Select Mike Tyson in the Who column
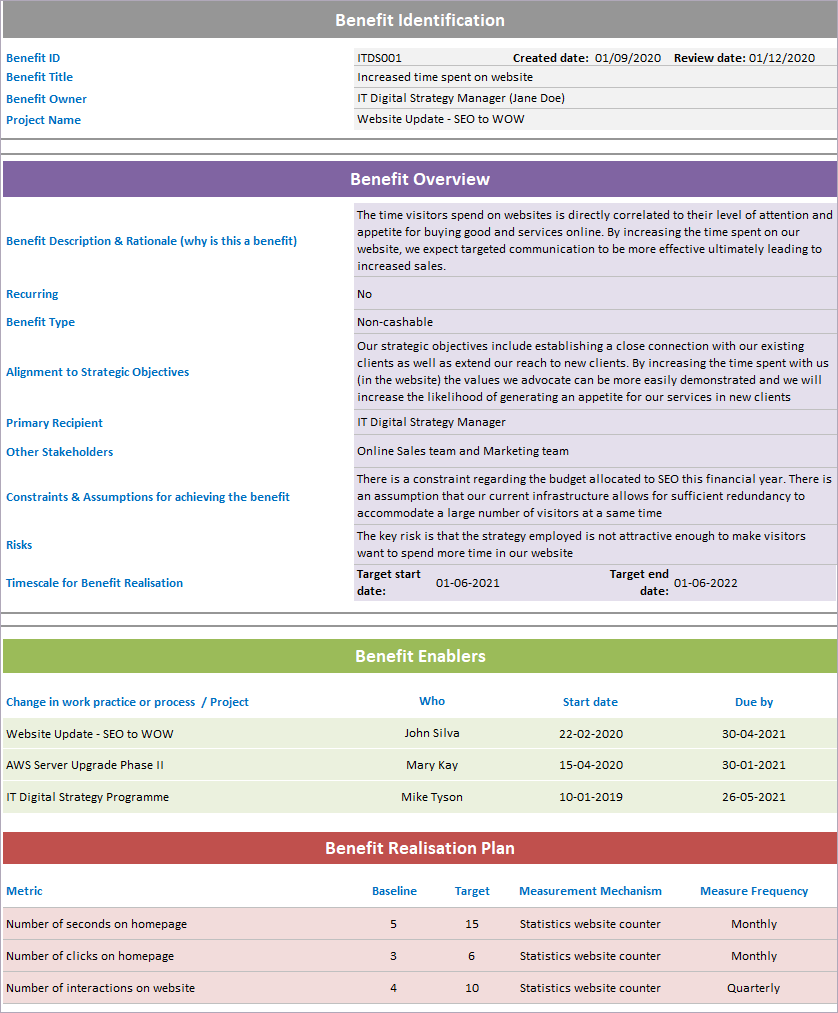 [x=432, y=797]
